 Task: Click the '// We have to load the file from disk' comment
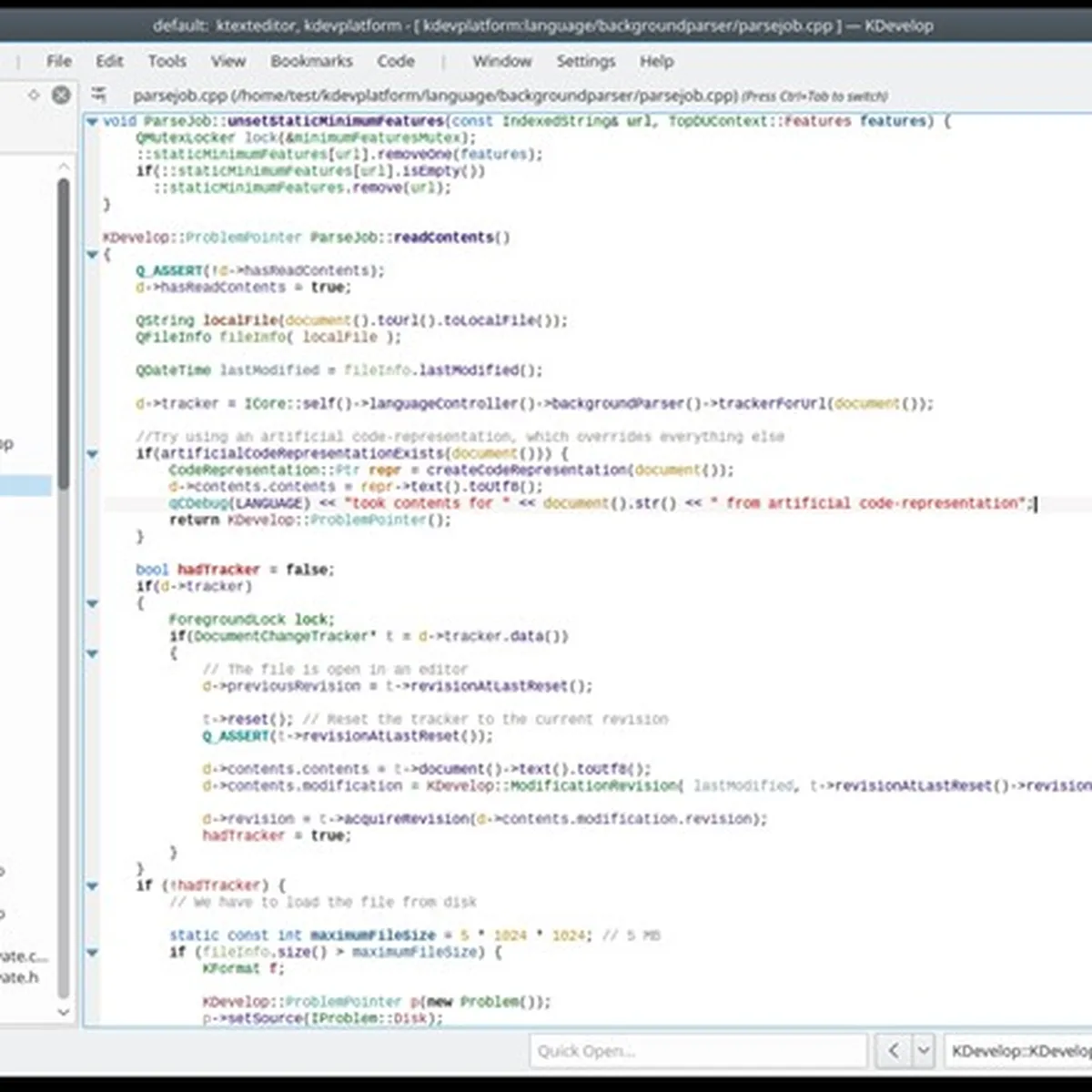point(323,902)
